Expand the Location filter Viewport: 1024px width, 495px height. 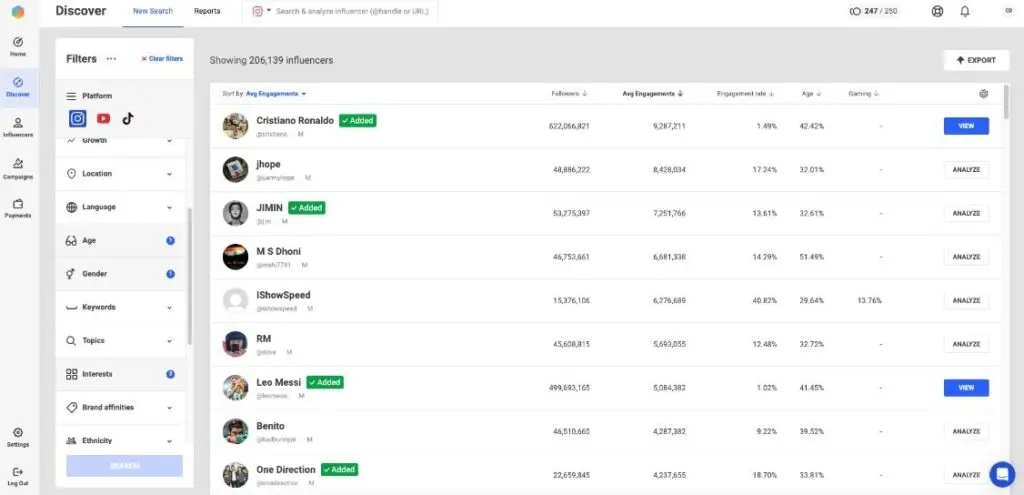[x=120, y=174]
